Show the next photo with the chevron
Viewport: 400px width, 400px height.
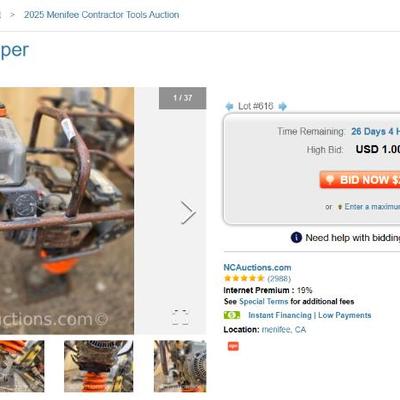[188, 212]
